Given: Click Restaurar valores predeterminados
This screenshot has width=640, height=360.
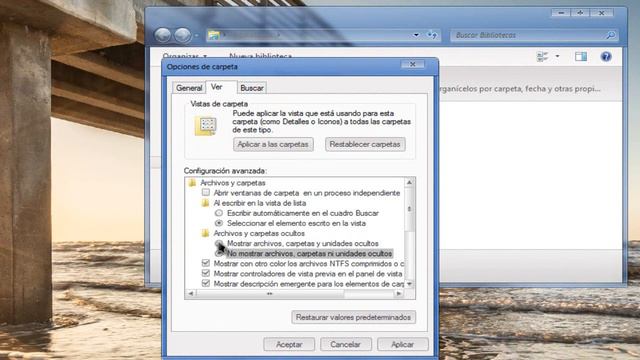Looking at the screenshot, I should [353, 317].
